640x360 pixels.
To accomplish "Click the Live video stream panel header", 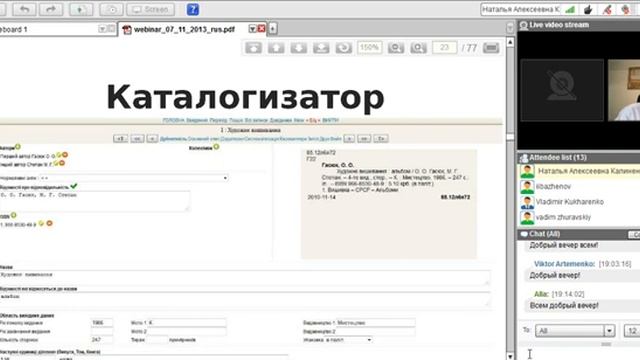I will click(579, 25).
